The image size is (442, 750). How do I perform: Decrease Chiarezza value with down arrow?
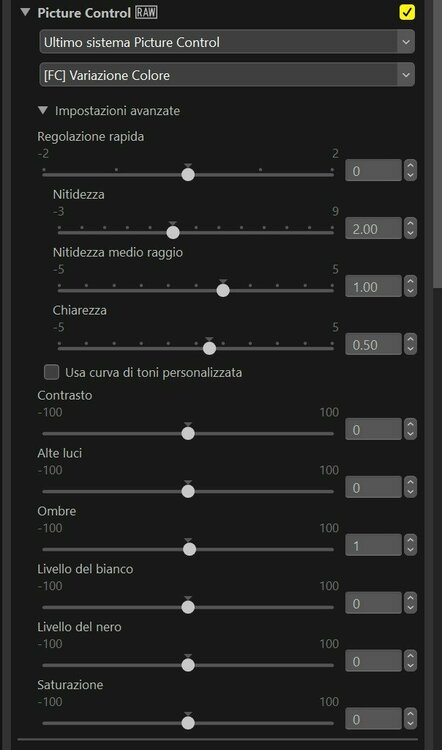click(x=410, y=349)
